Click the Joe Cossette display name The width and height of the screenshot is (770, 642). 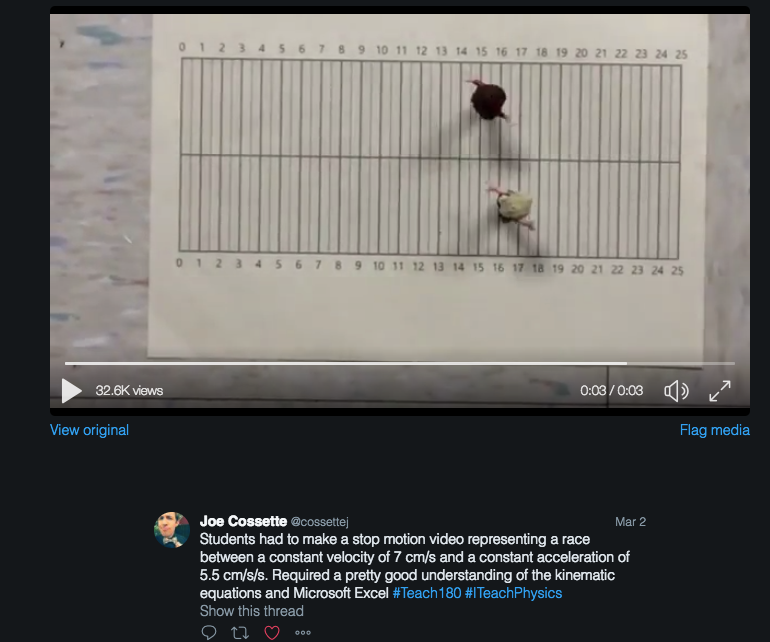tap(243, 521)
